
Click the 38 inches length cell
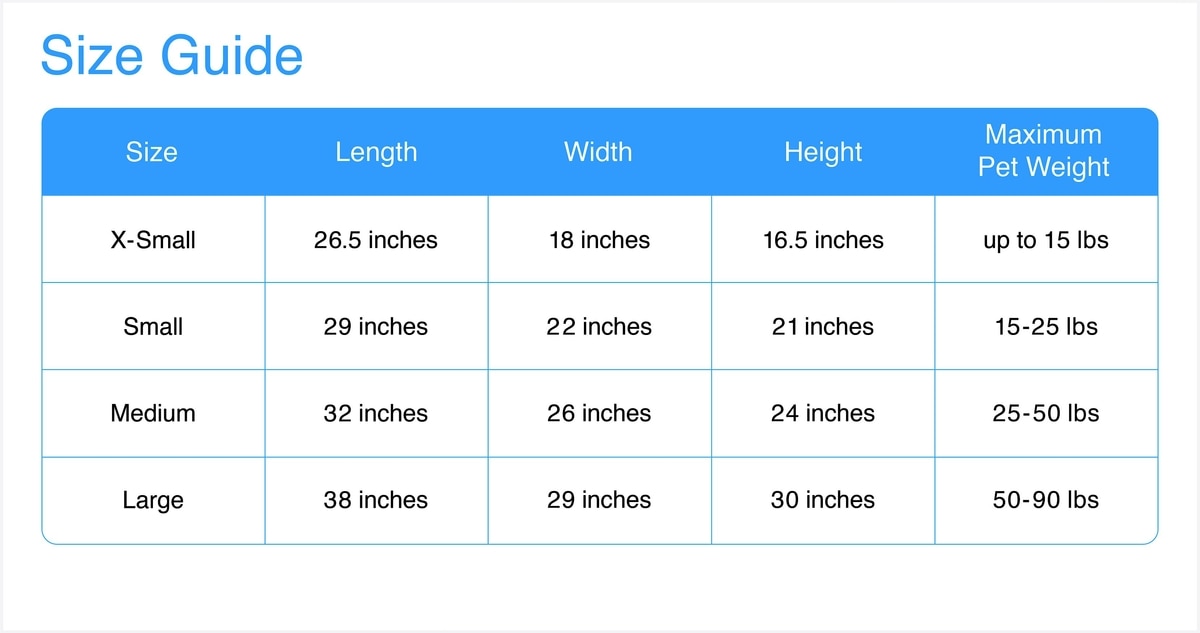coord(376,500)
